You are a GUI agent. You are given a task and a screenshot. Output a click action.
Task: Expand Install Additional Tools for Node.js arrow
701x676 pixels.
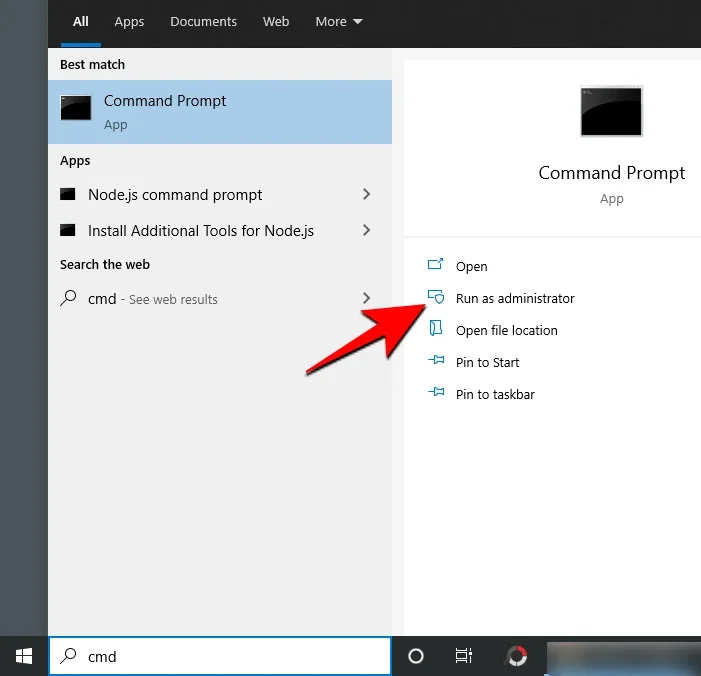[366, 230]
